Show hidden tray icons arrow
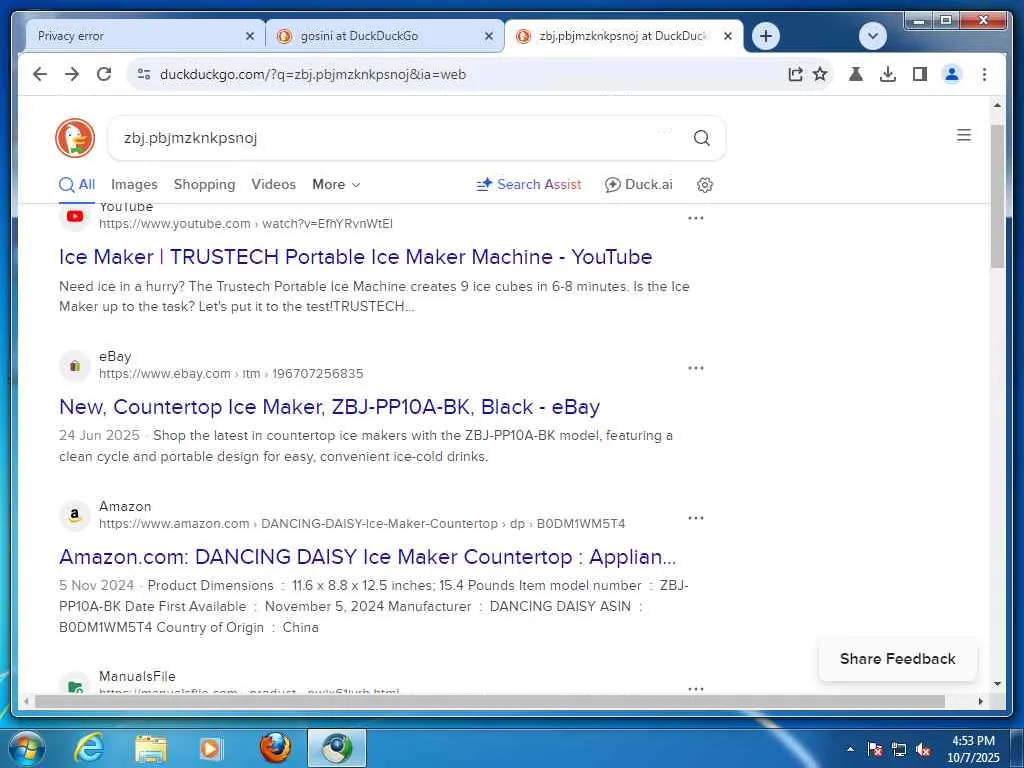Image resolution: width=1024 pixels, height=768 pixels. 850,749
